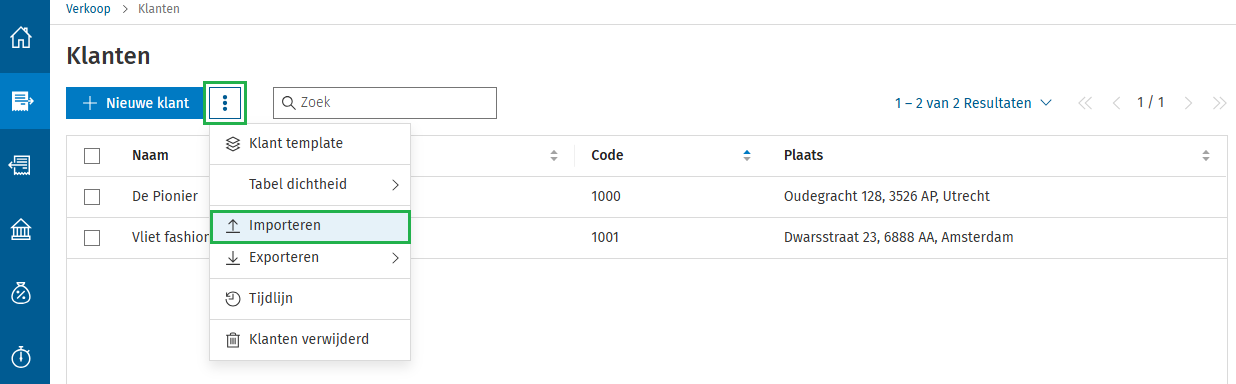Check the De Pionier row checkbox
The image size is (1236, 384).
click(x=92, y=197)
